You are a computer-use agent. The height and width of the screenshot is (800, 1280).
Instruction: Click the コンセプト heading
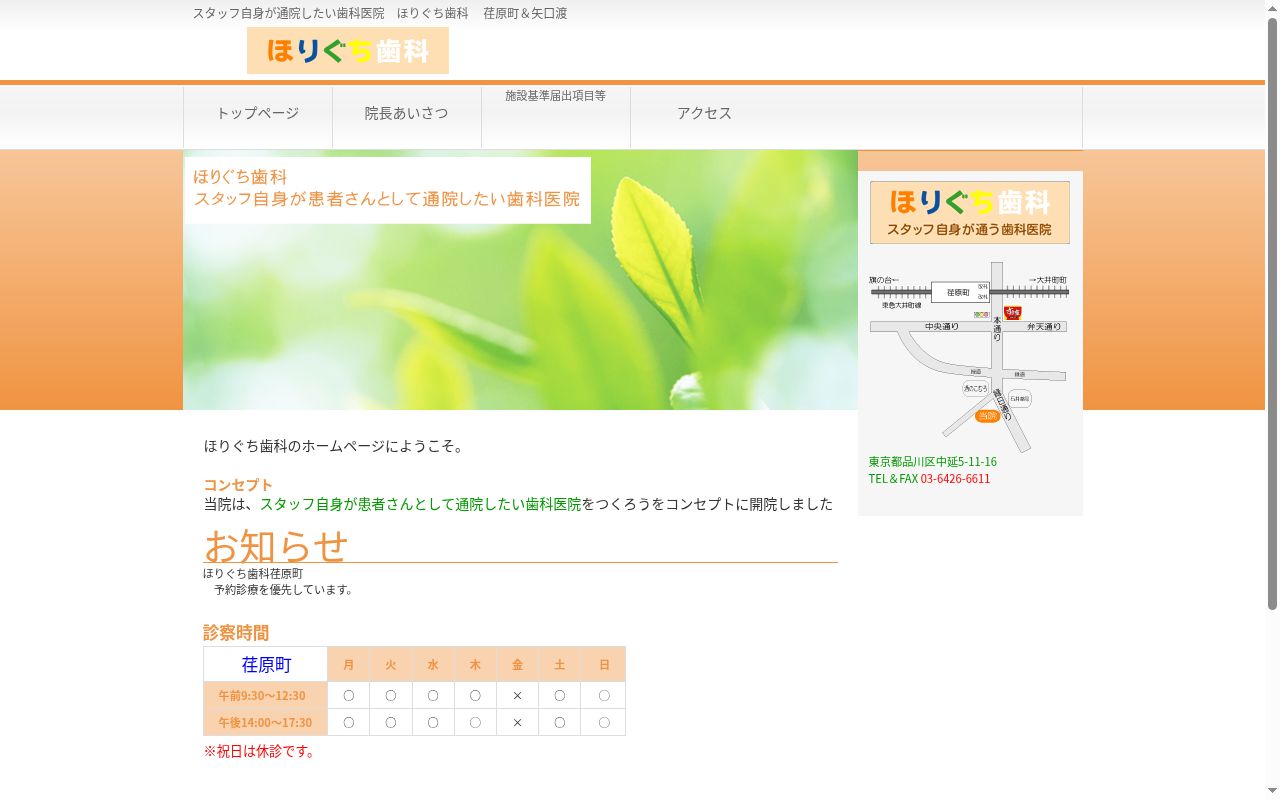pos(238,485)
